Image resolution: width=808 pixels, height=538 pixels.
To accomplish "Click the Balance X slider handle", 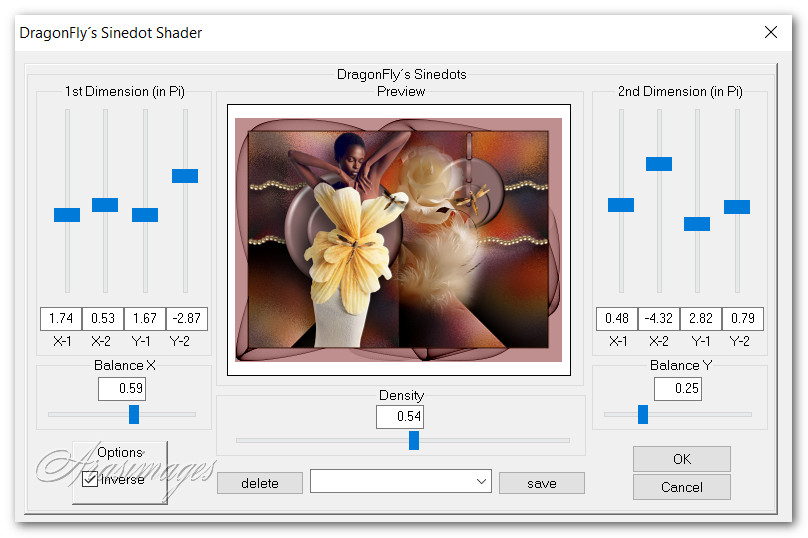I will [x=134, y=414].
